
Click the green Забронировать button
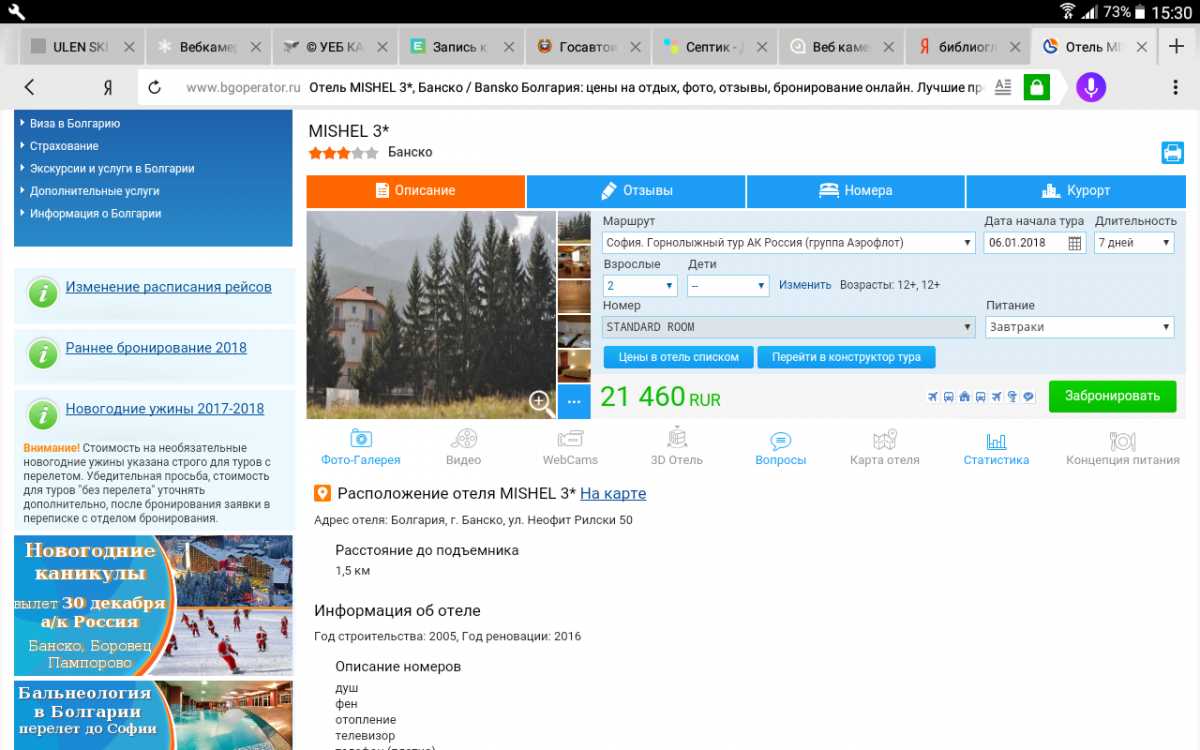(1112, 396)
